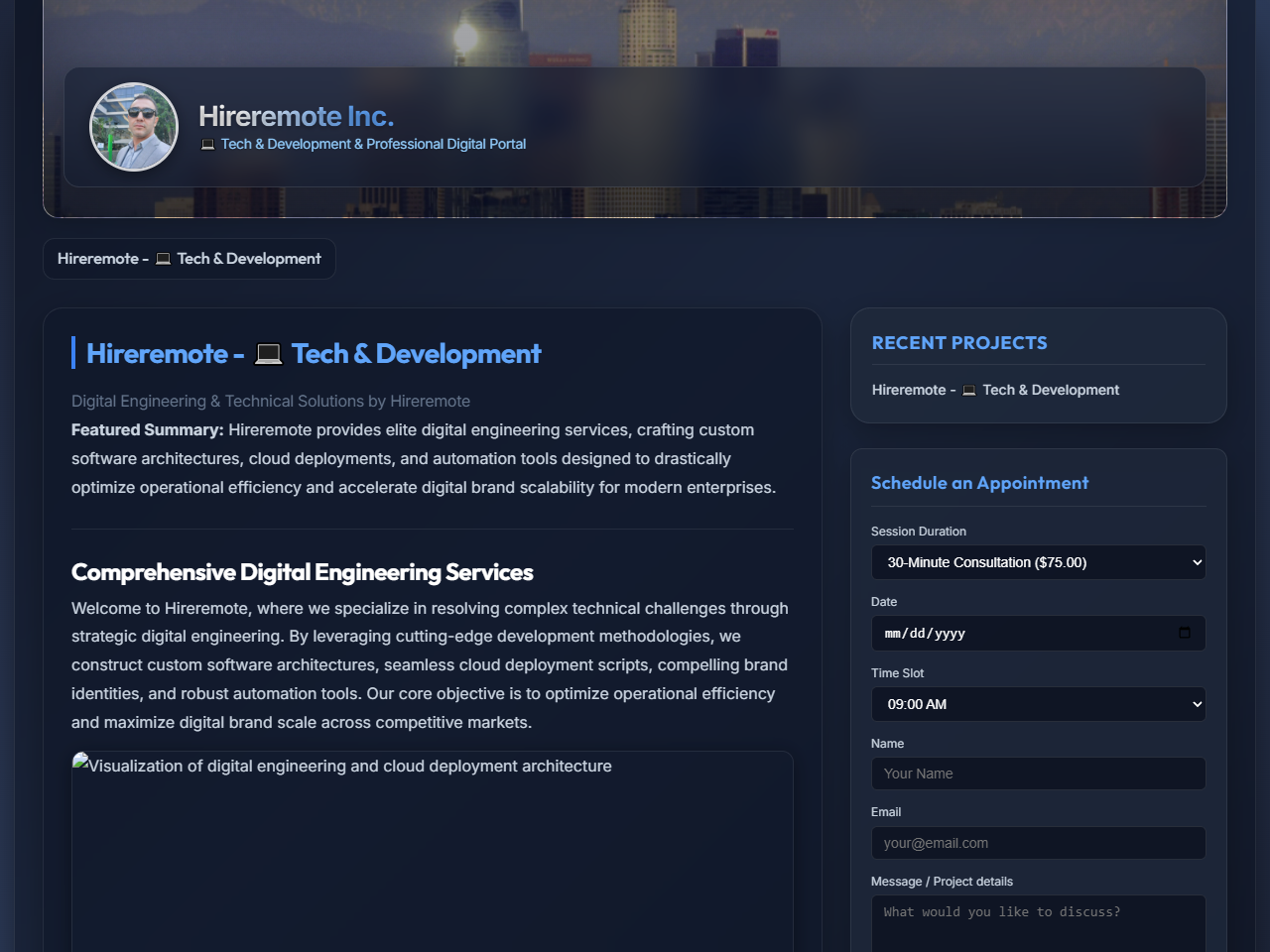Screen dimensions: 1270x952
Task: Click the 'Message / Project details' label
Action: point(942,882)
